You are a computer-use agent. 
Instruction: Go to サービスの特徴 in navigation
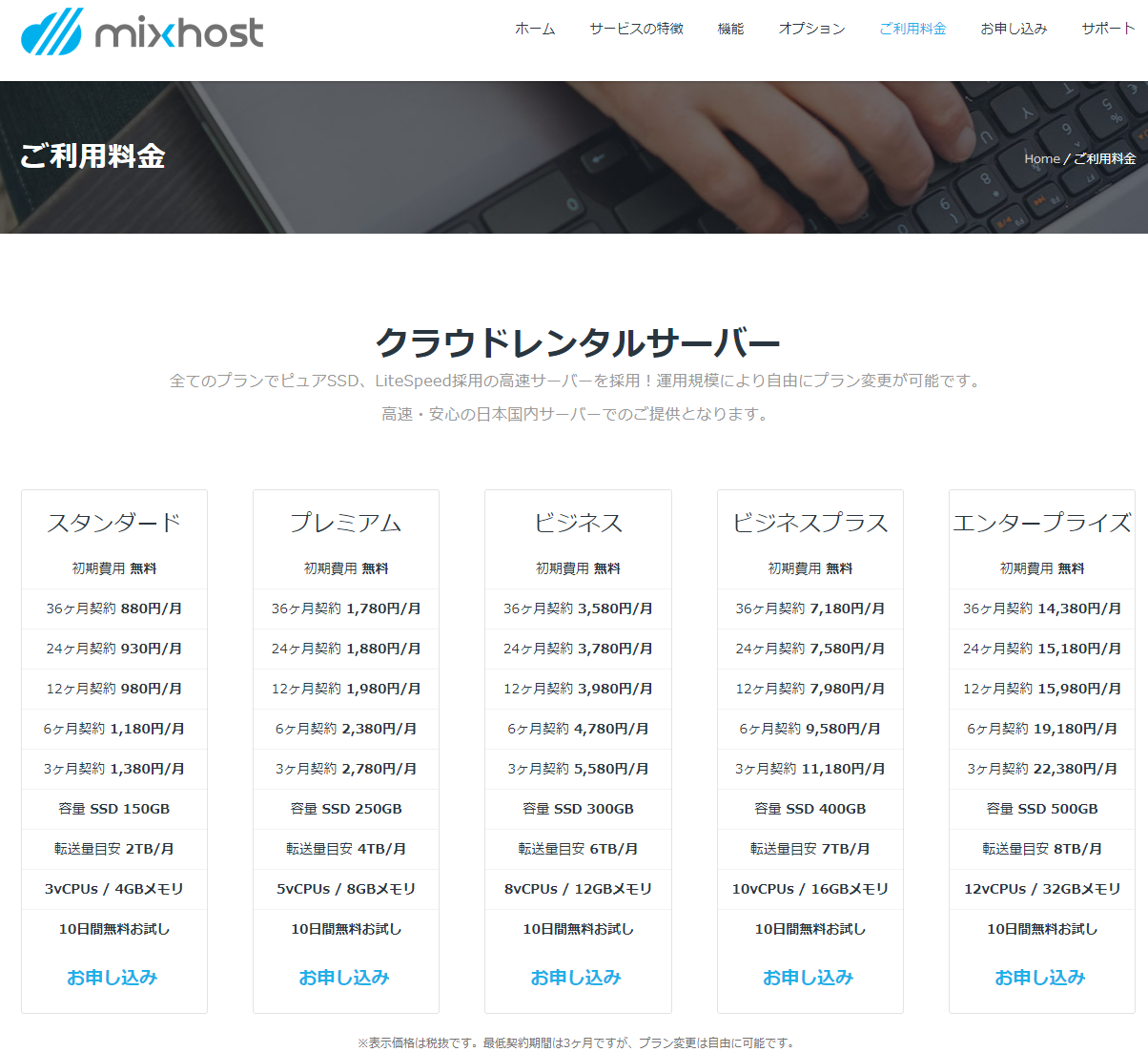pos(636,29)
